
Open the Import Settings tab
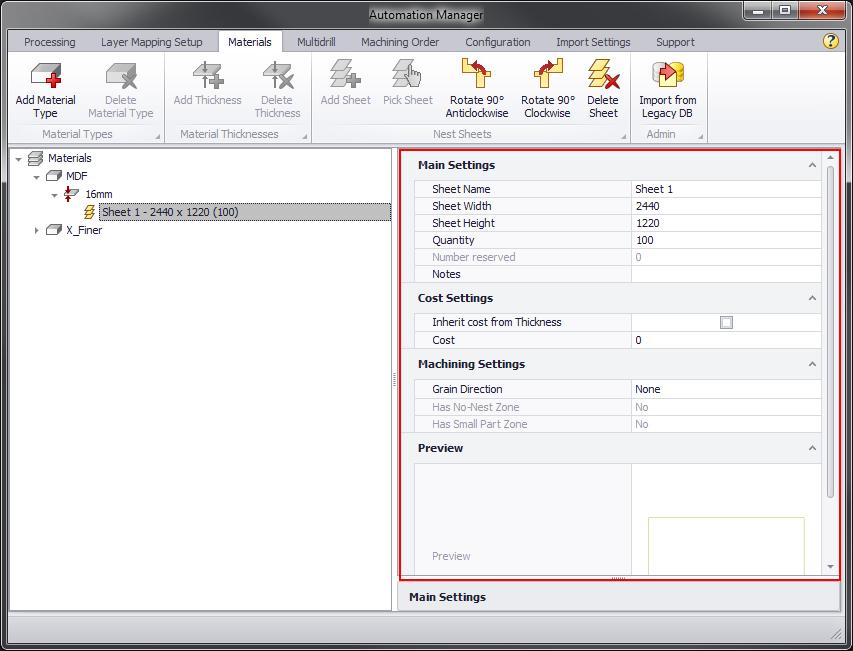tap(593, 42)
